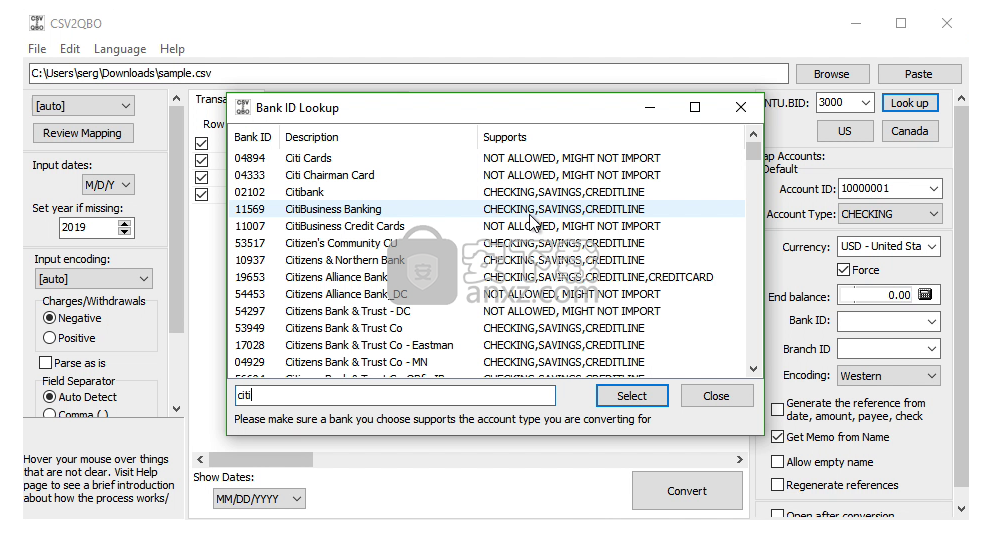Click the bank search field containing citi

(395, 395)
